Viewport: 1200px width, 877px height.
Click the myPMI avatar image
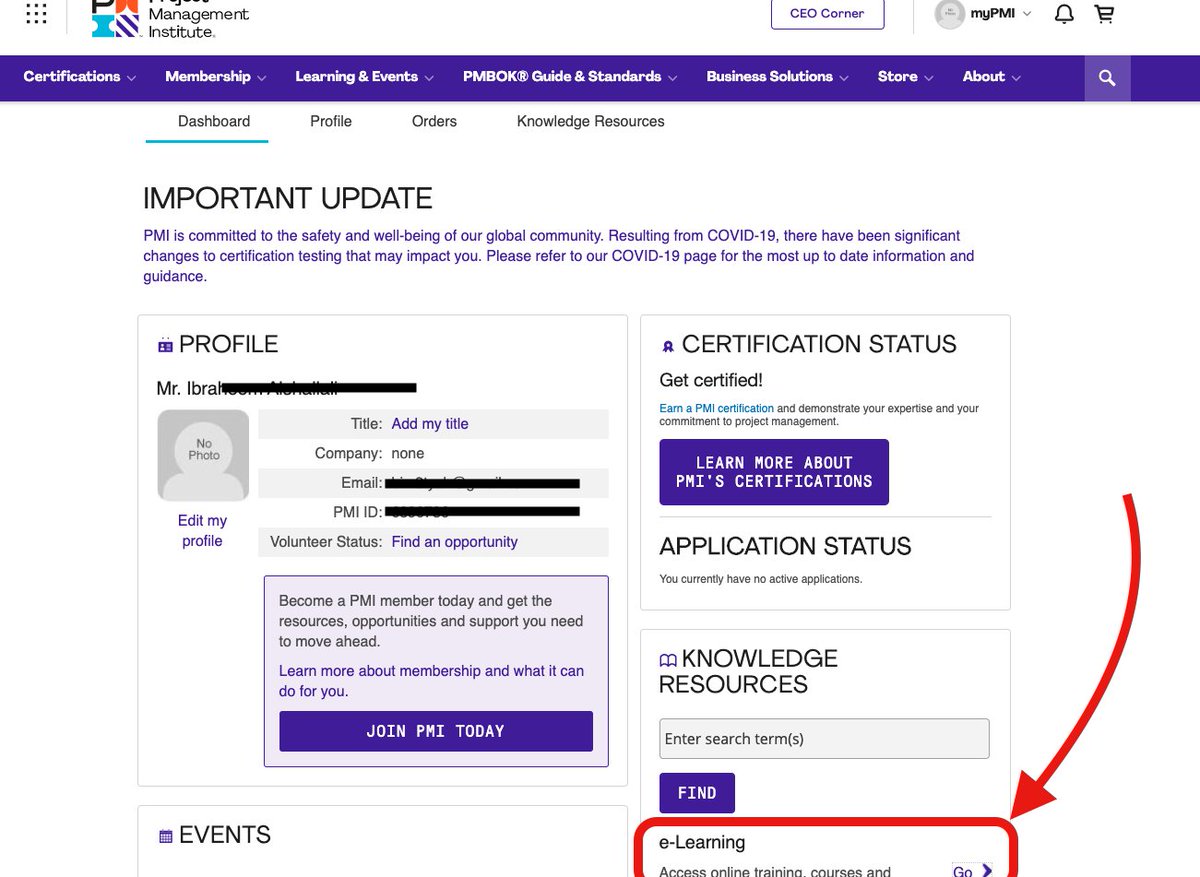click(x=949, y=14)
